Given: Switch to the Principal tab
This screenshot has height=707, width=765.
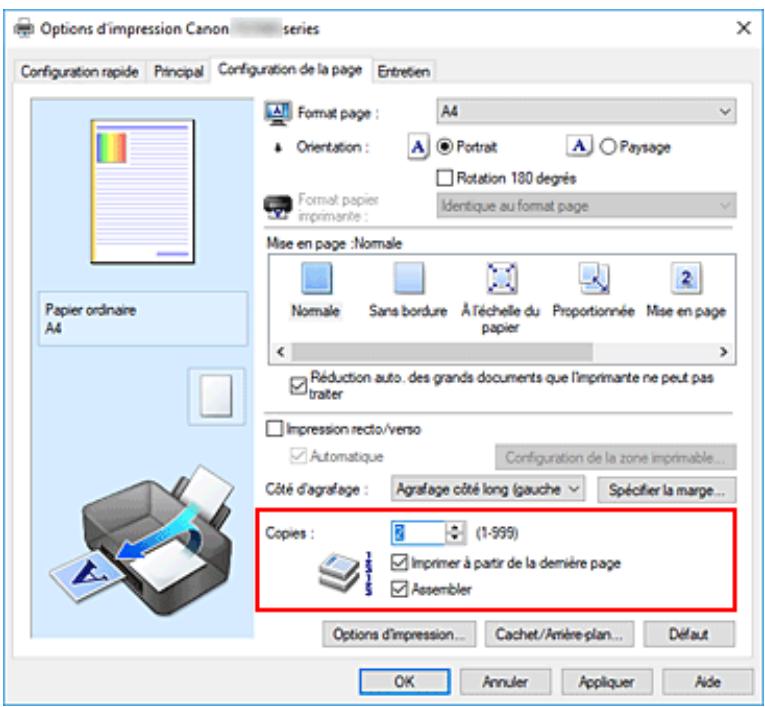Looking at the screenshot, I should tap(179, 72).
